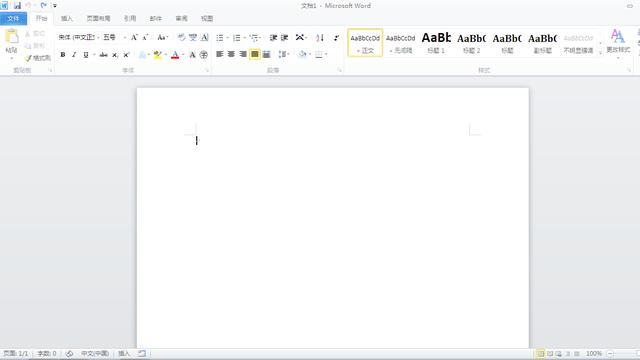Click the Text Effects icon
This screenshot has height=360, width=640.
[x=142, y=54]
